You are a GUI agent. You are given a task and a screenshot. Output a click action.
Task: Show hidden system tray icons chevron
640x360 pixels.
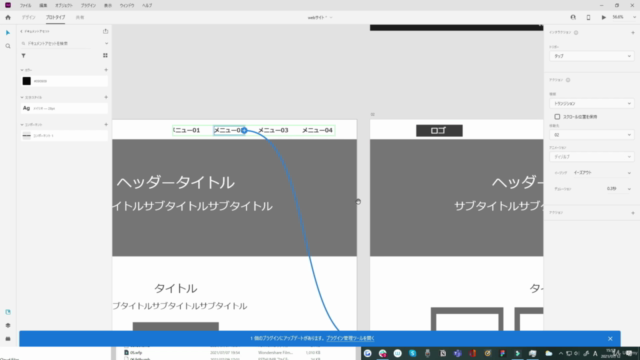point(561,353)
